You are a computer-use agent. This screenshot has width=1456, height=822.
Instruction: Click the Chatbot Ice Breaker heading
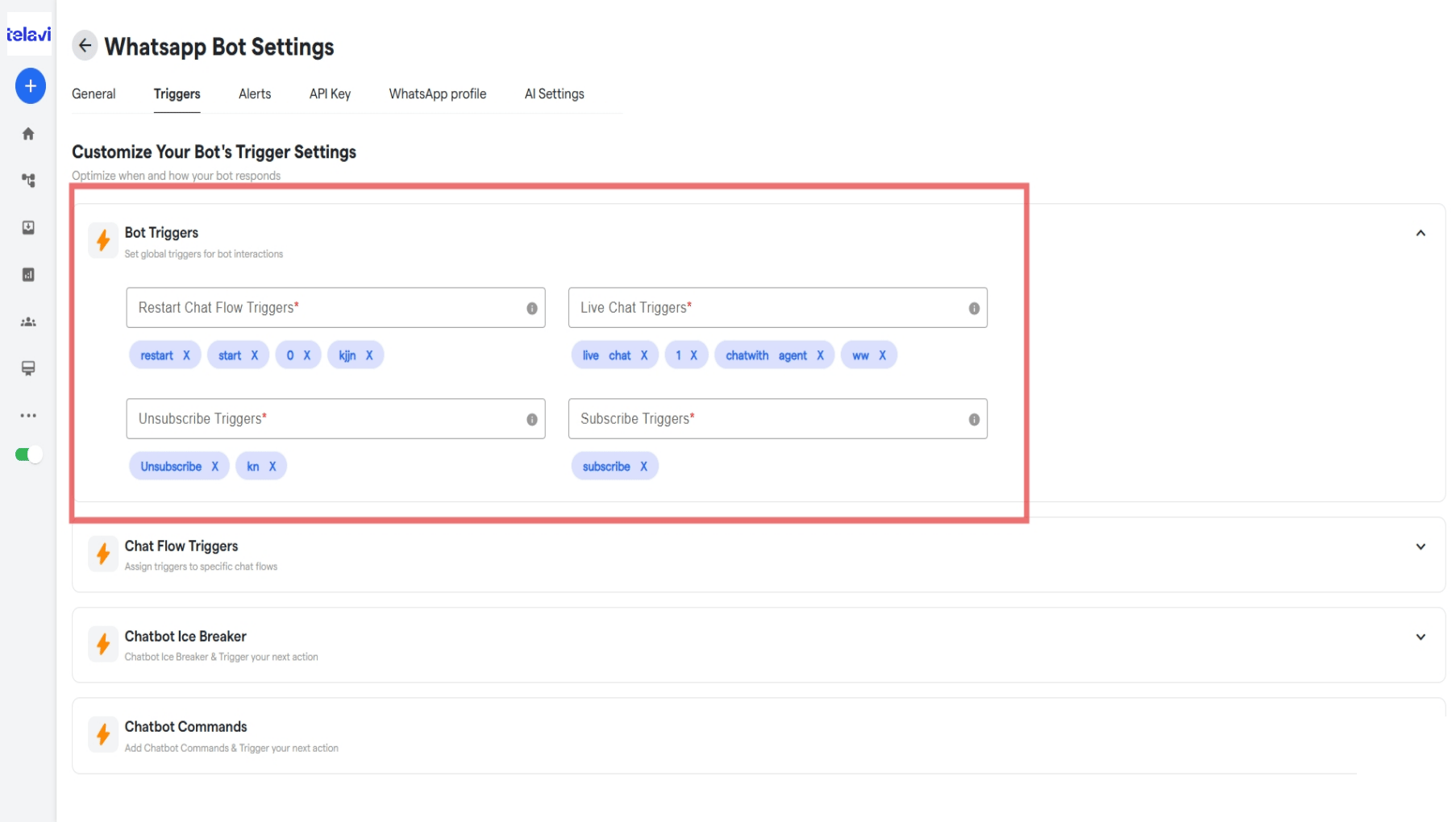point(185,637)
